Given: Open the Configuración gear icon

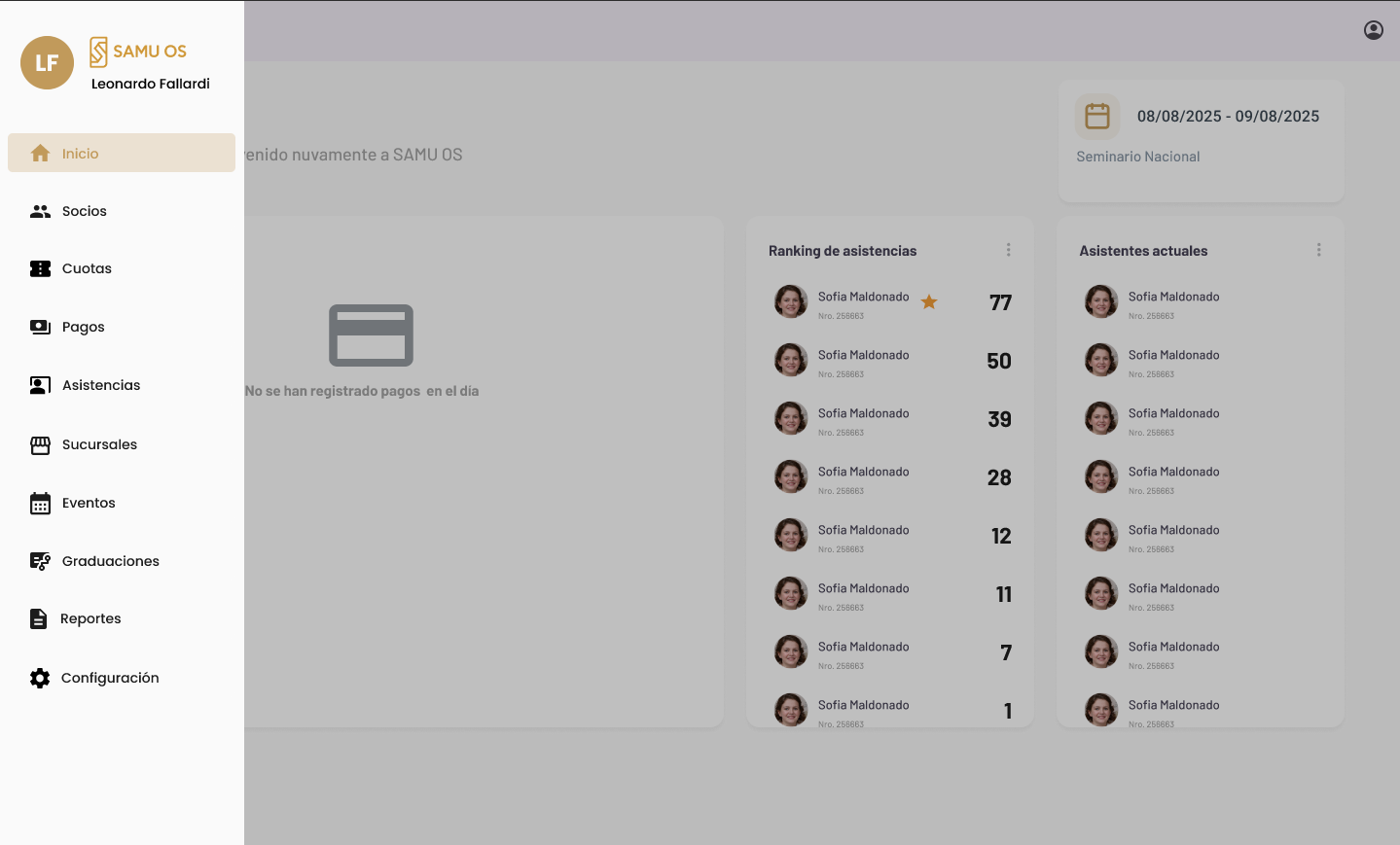Looking at the screenshot, I should coord(40,678).
